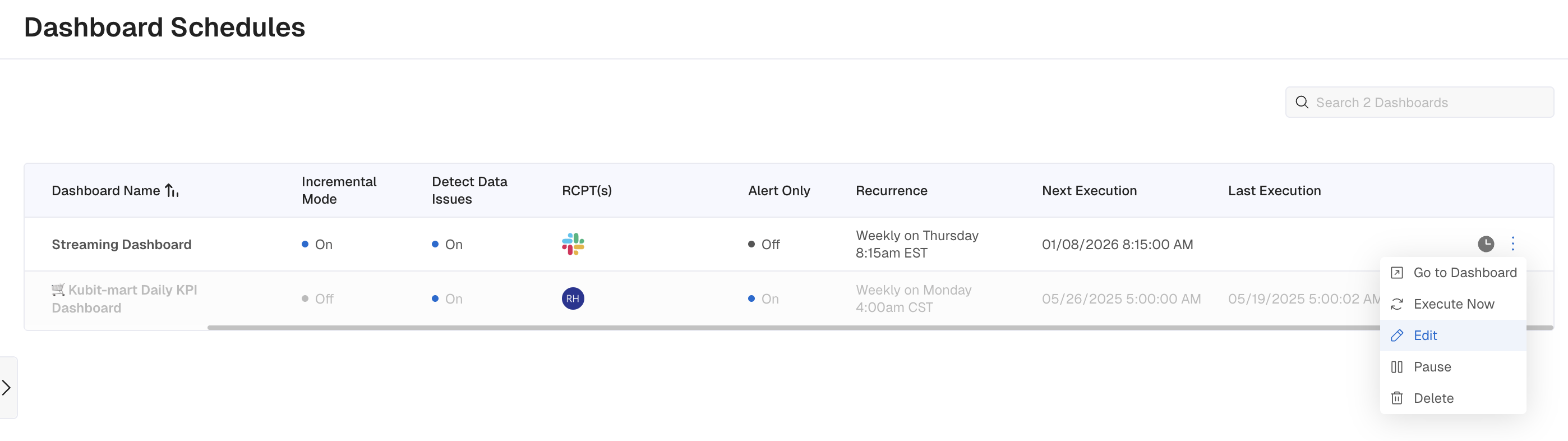The width and height of the screenshot is (1568, 441).
Task: Sort by the Dashboard Name column header
Action: [106, 191]
